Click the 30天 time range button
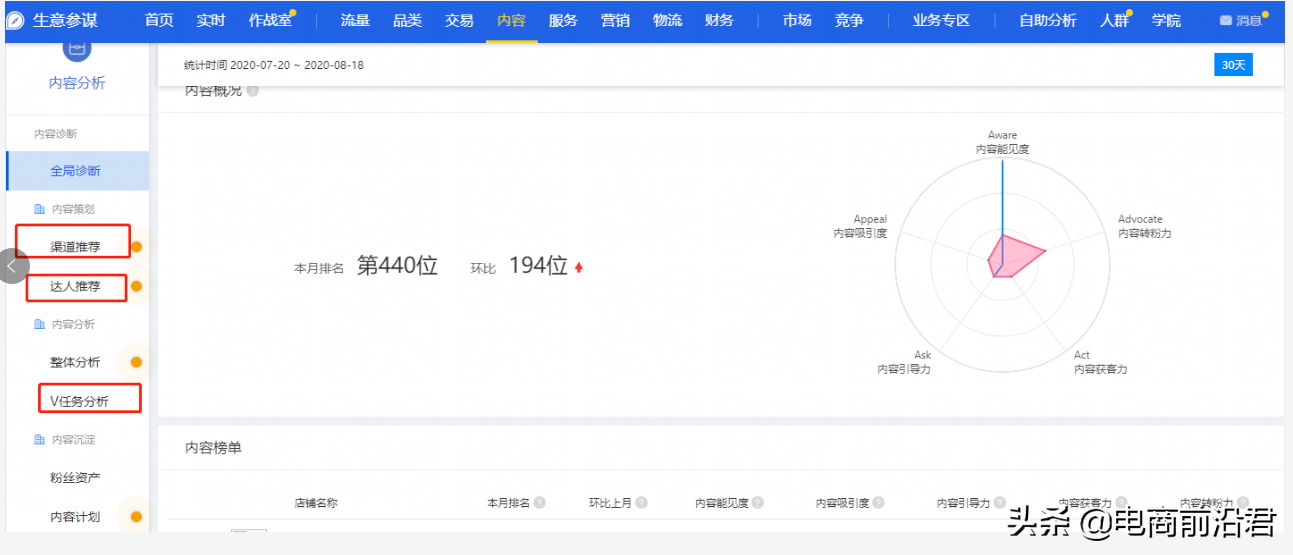The width and height of the screenshot is (1293, 555). pos(1233,65)
